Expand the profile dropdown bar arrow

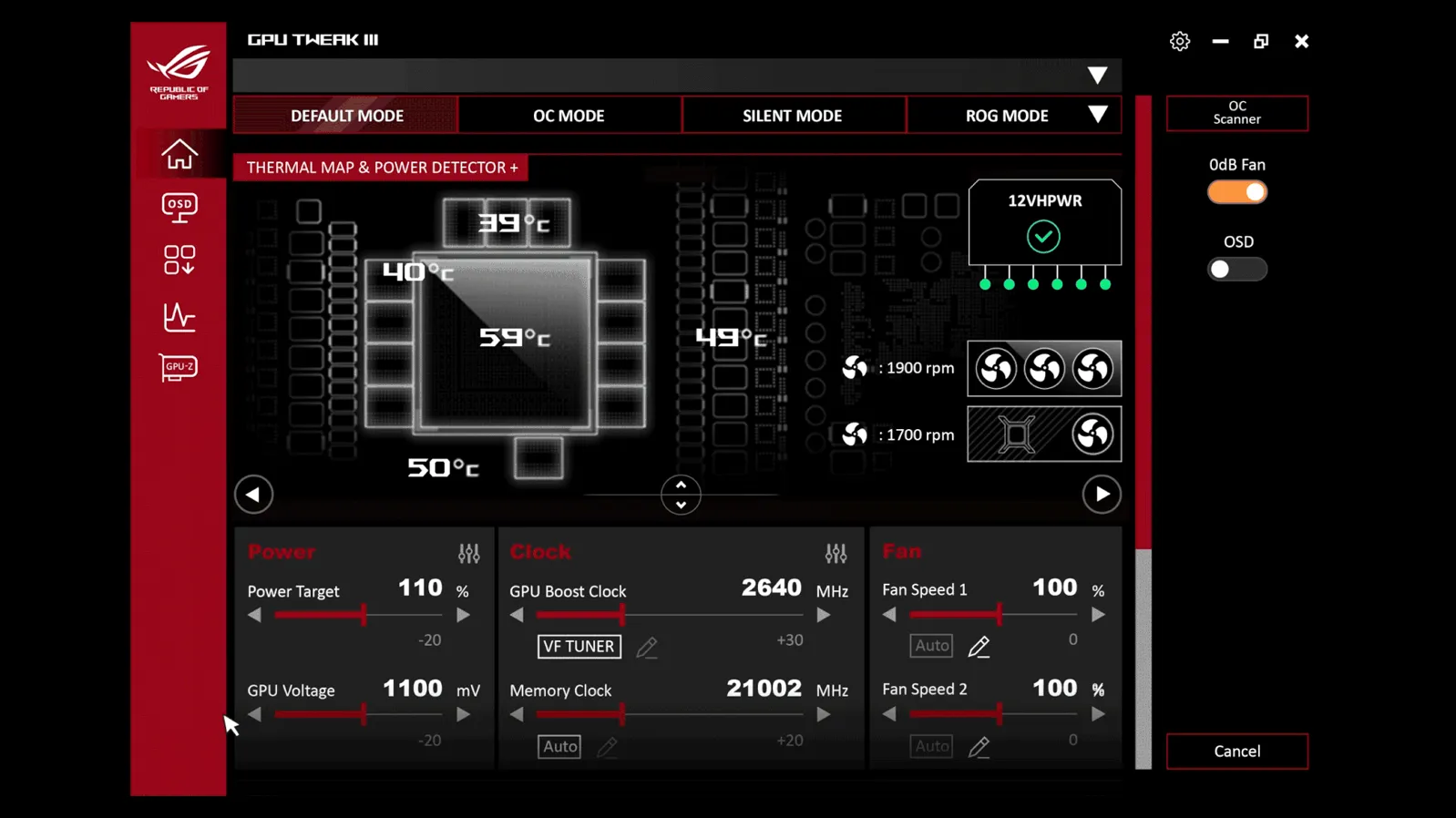pos(1097,76)
